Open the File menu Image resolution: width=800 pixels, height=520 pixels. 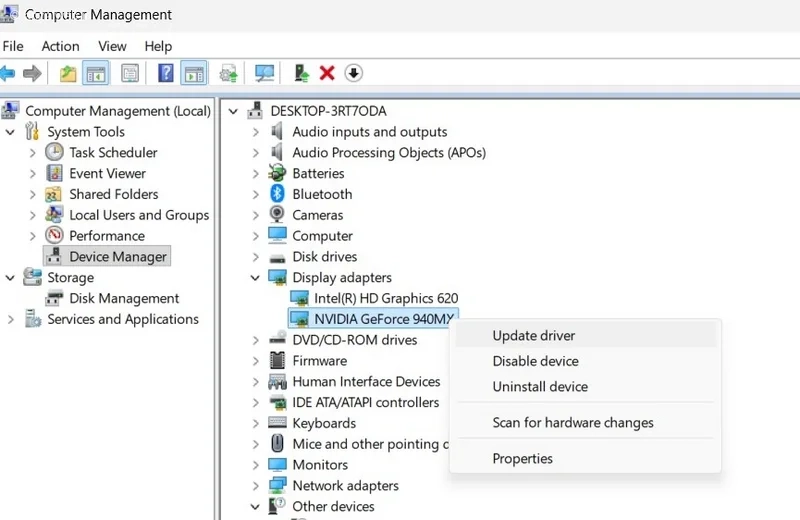[13, 46]
